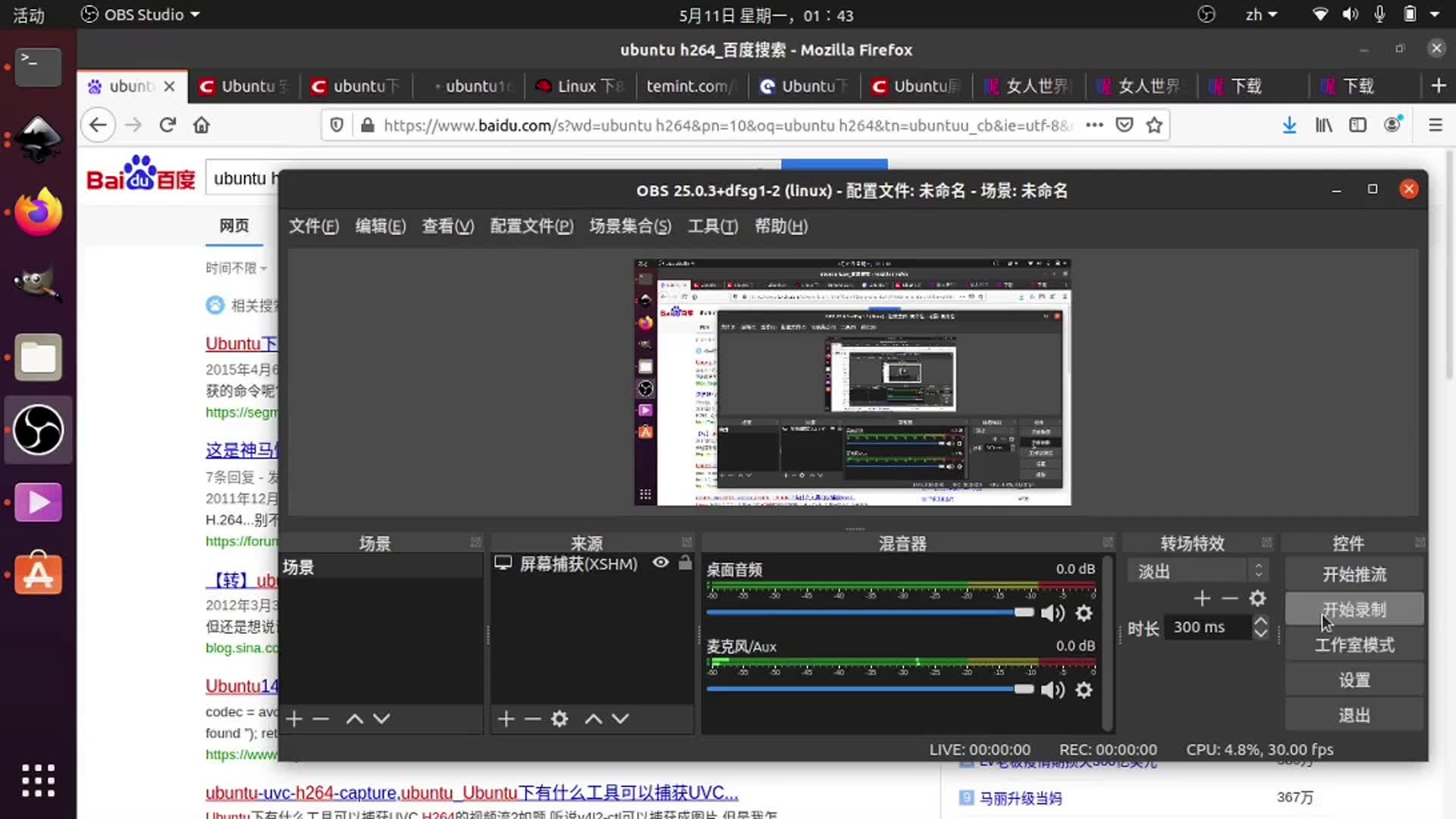Open 工具(T) menu

tap(713, 226)
